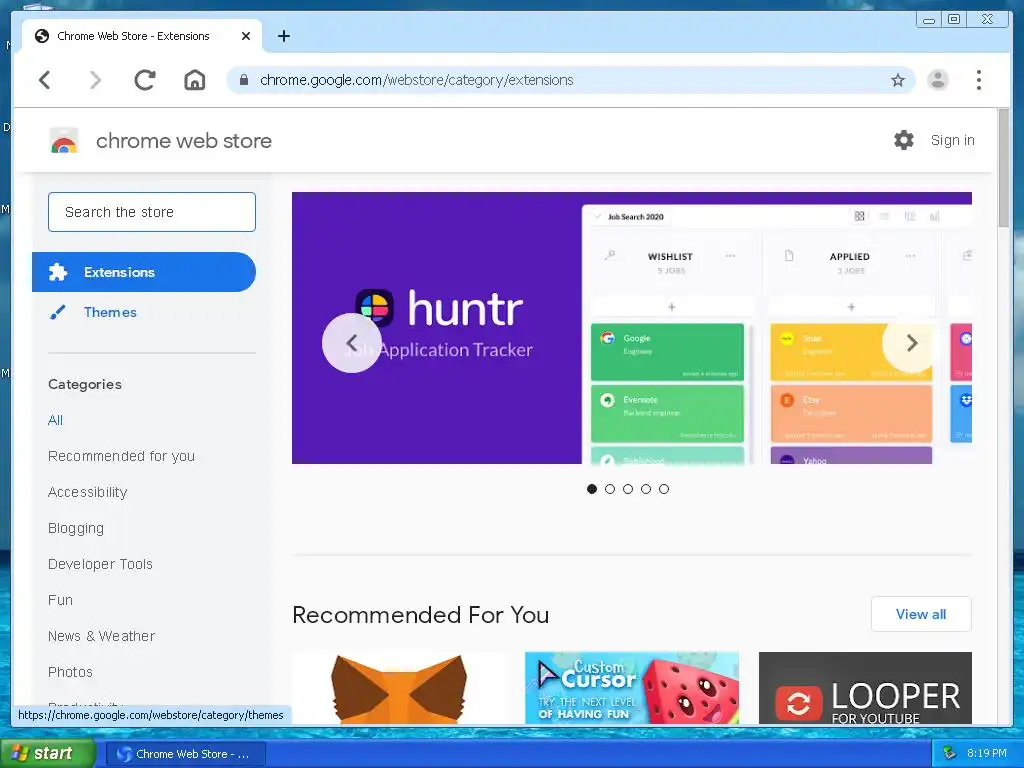
Task: Focus the Search the store field
Action: pos(152,212)
